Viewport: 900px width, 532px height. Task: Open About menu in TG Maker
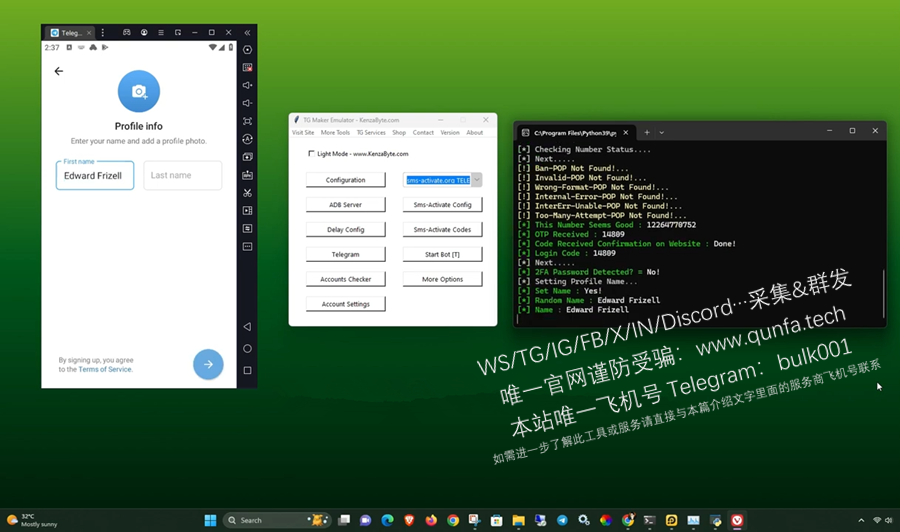tap(475, 133)
